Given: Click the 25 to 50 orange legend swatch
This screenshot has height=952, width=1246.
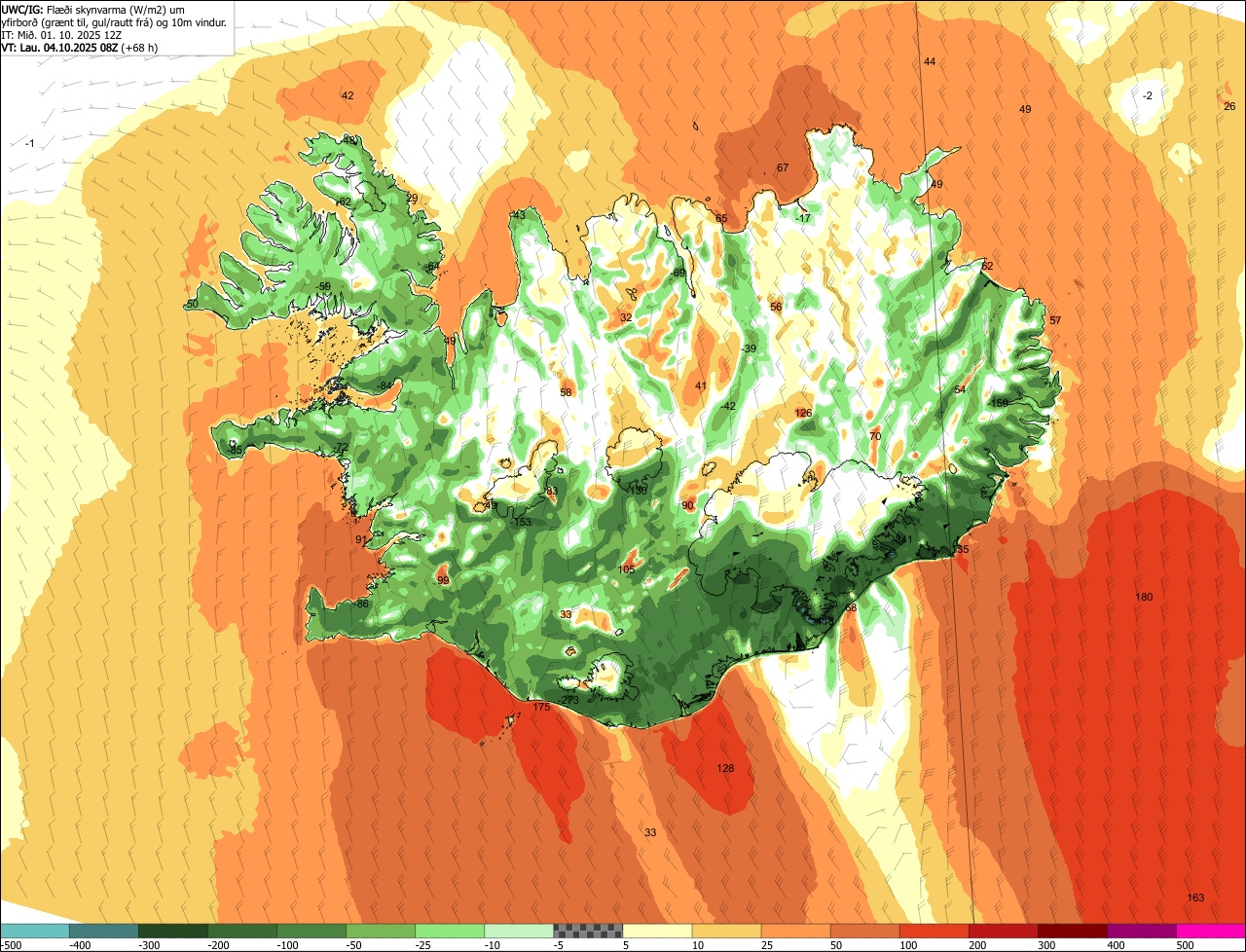Looking at the screenshot, I should [795, 931].
